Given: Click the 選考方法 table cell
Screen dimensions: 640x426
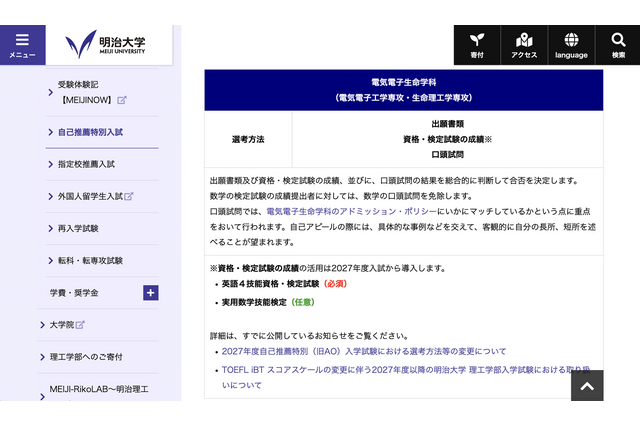Looking at the screenshot, I should click(x=248, y=139).
